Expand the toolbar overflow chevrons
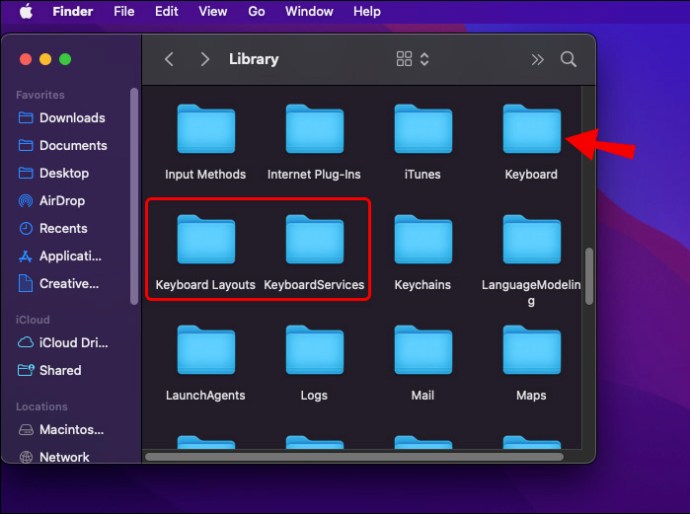This screenshot has width=690, height=514. [537, 59]
